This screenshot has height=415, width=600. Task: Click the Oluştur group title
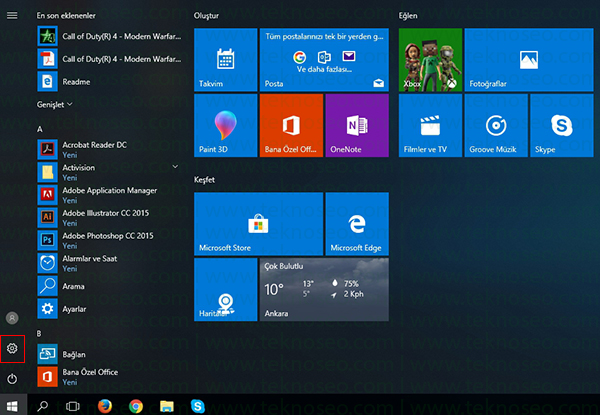coord(206,16)
